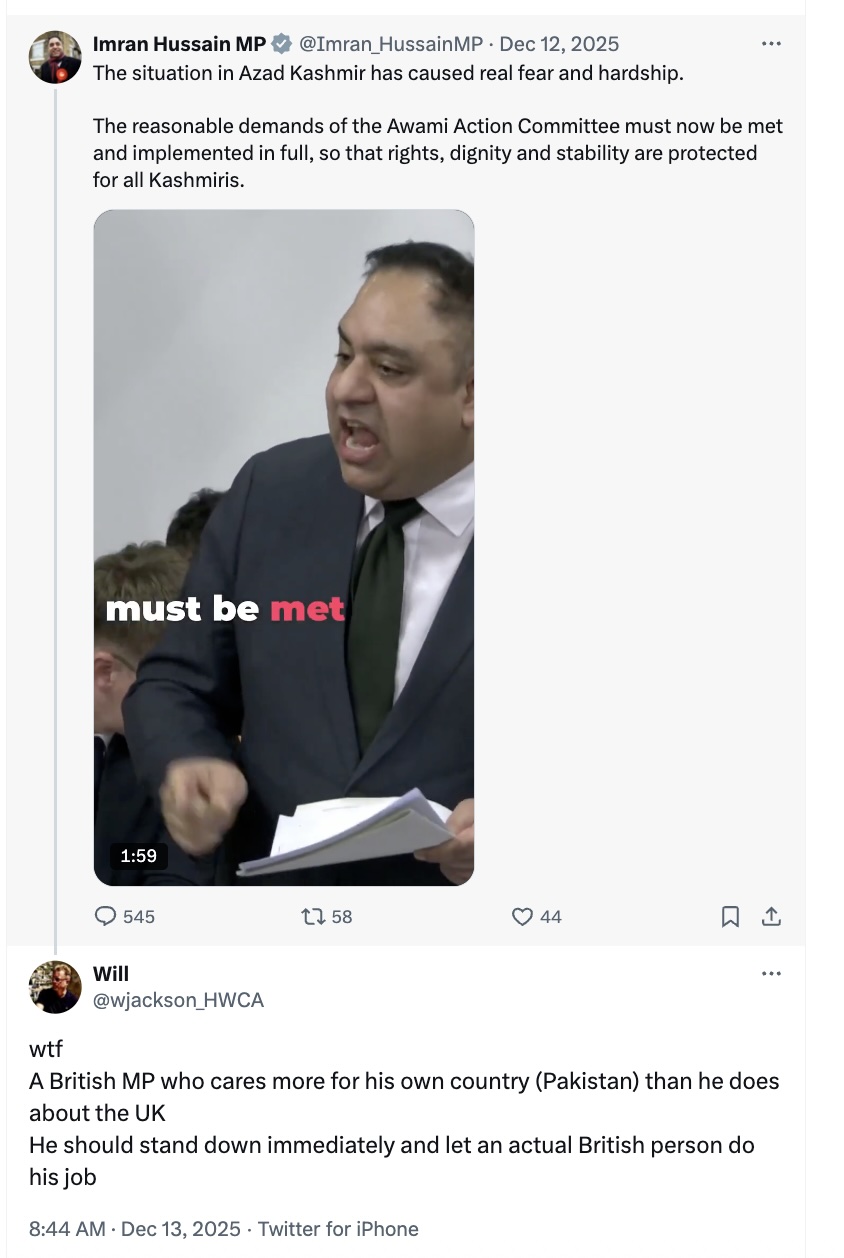
Task: Open the @Imran_HussainMP handle link
Action: pos(392,44)
